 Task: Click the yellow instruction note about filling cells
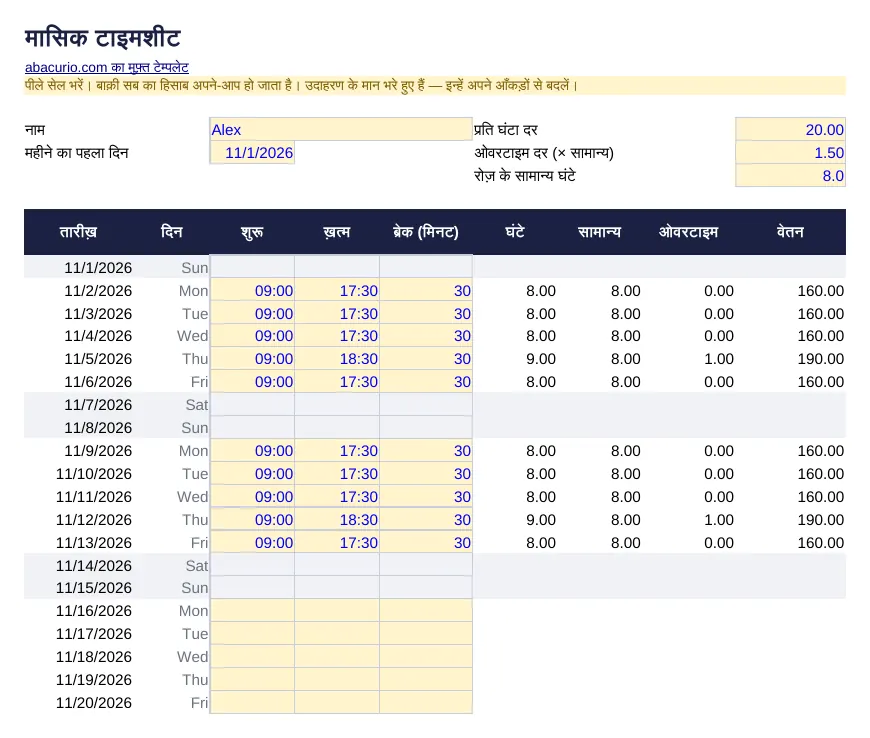[x=434, y=85]
